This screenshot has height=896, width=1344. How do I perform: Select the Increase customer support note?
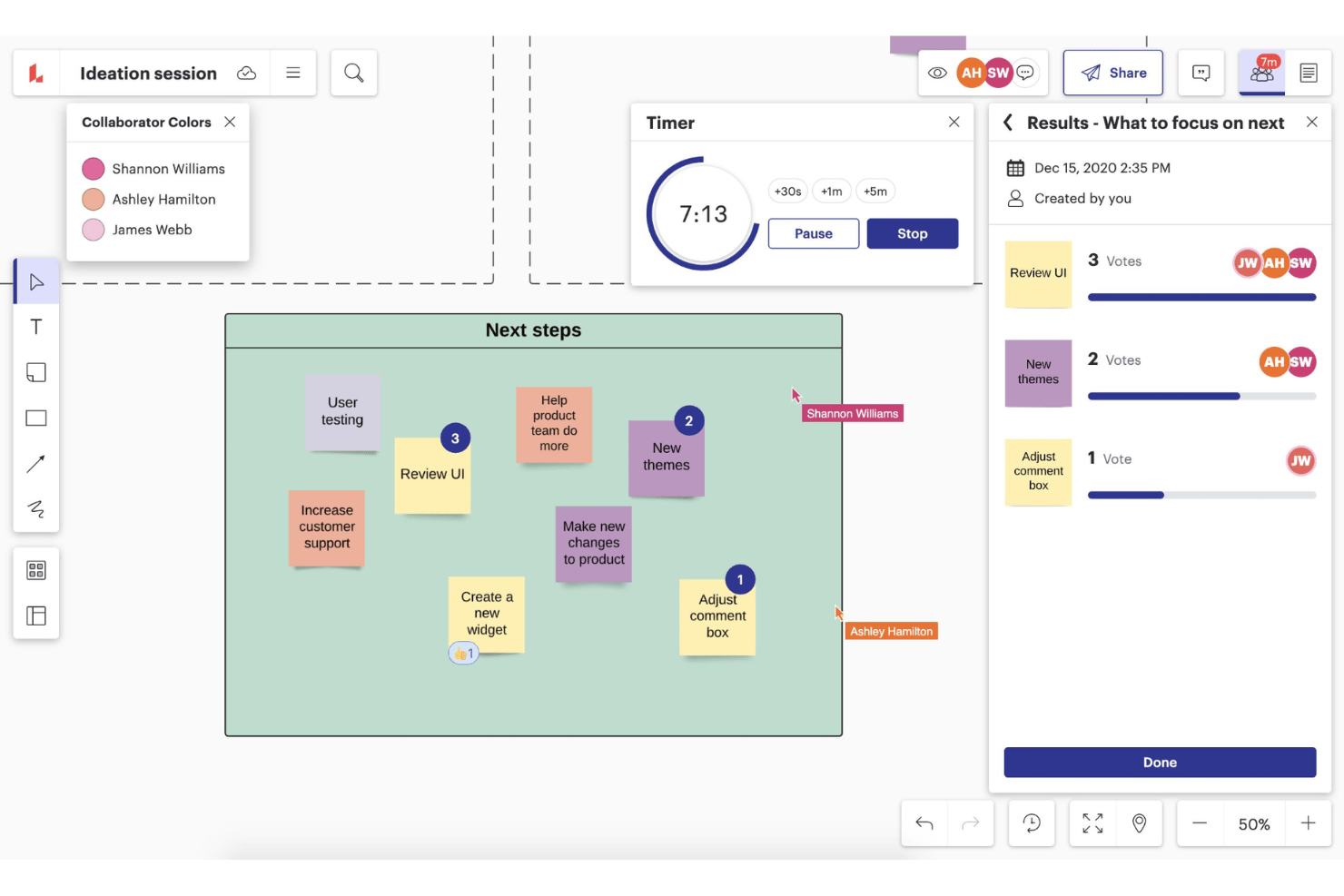(327, 528)
